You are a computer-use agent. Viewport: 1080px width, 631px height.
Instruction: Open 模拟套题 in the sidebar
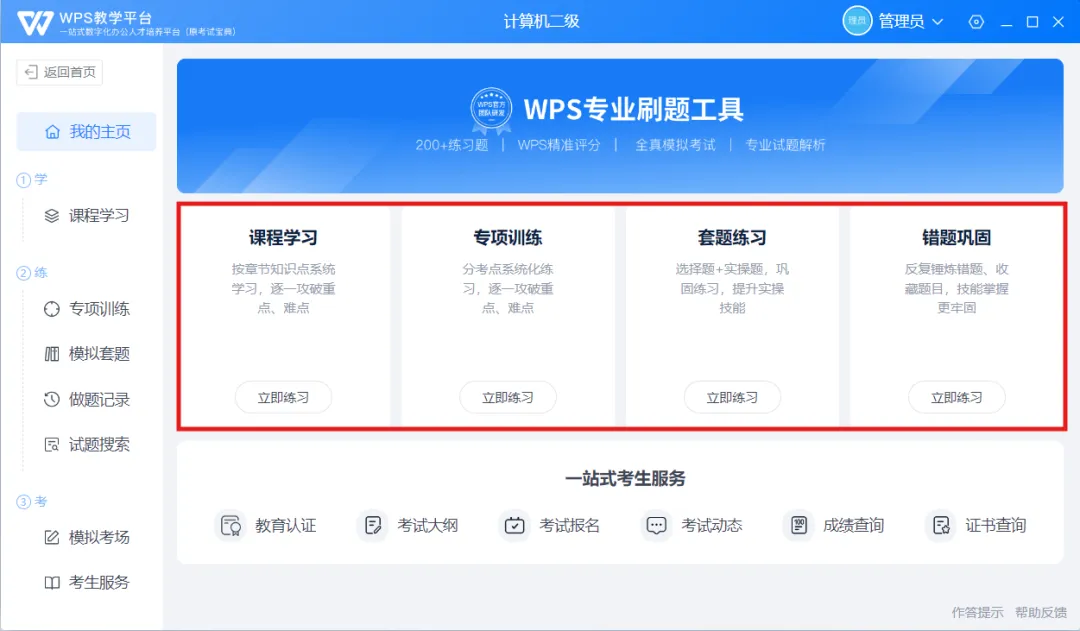(x=87, y=354)
